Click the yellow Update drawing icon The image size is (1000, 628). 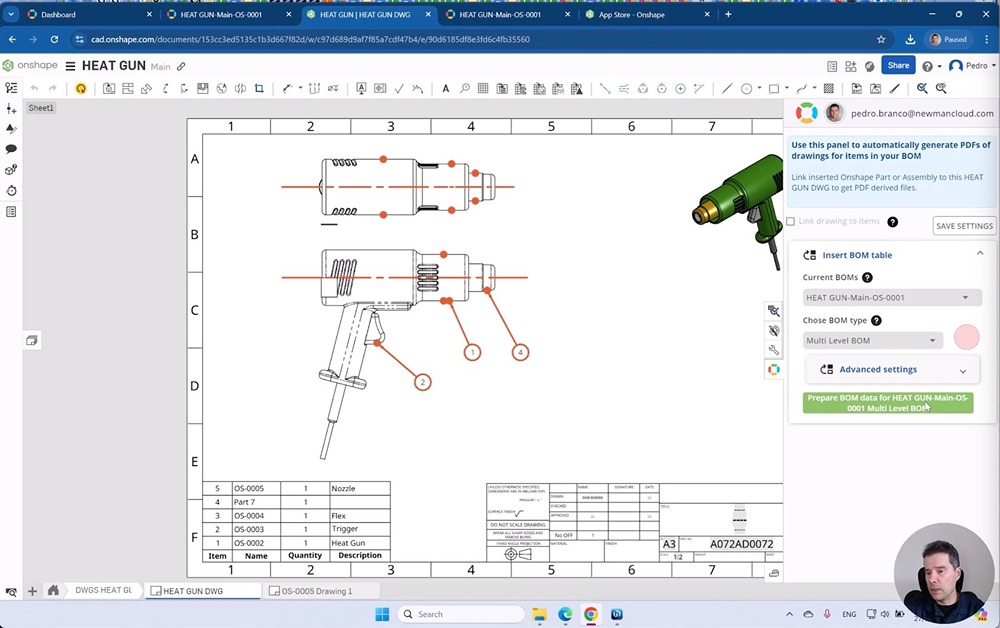coord(80,89)
